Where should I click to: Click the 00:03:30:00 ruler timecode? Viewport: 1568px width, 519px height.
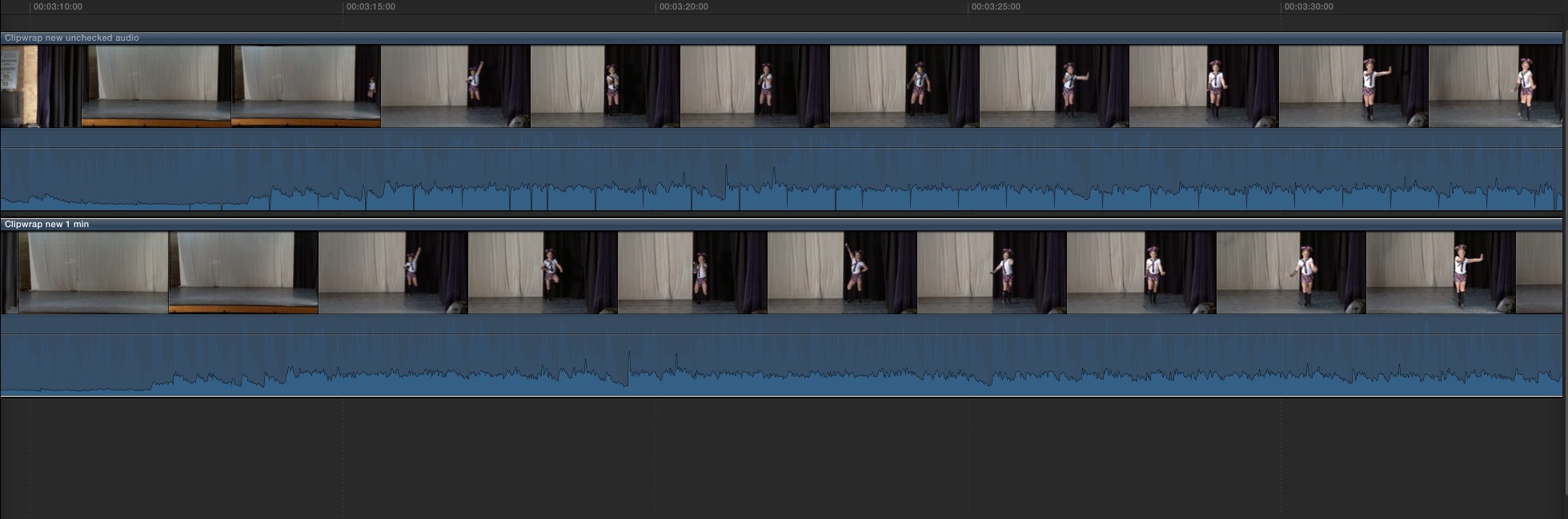[x=1309, y=6]
